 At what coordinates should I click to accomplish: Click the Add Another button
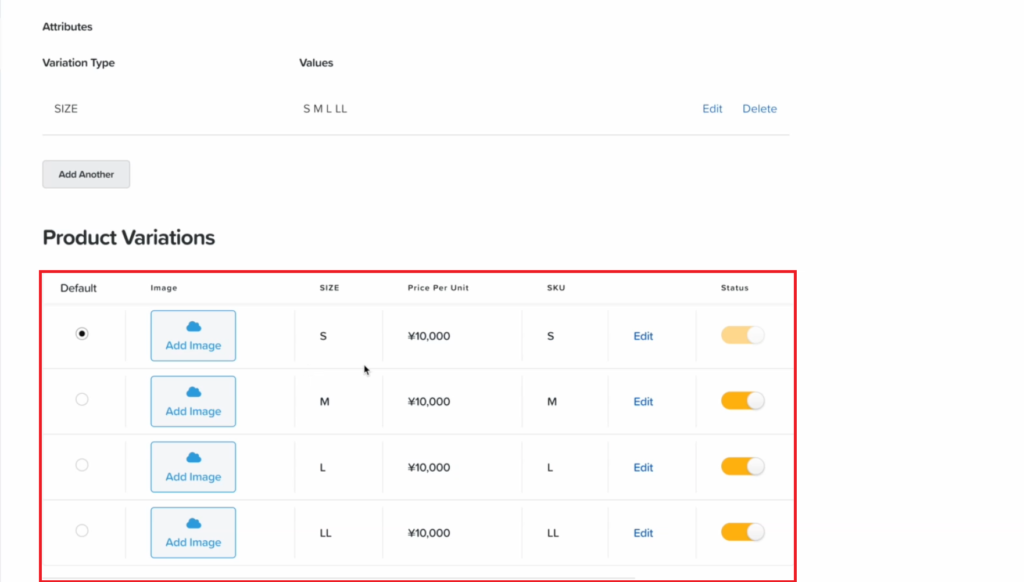(x=86, y=174)
